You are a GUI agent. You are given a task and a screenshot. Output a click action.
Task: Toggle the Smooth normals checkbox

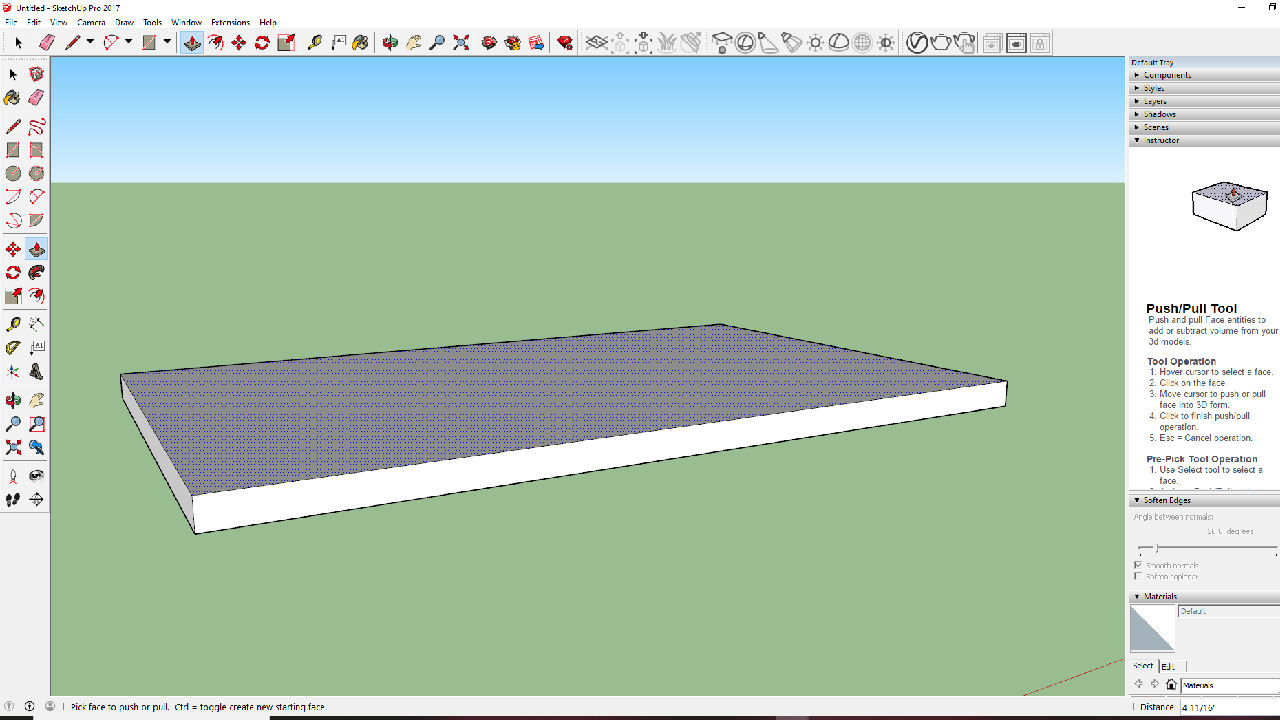[x=1138, y=565]
